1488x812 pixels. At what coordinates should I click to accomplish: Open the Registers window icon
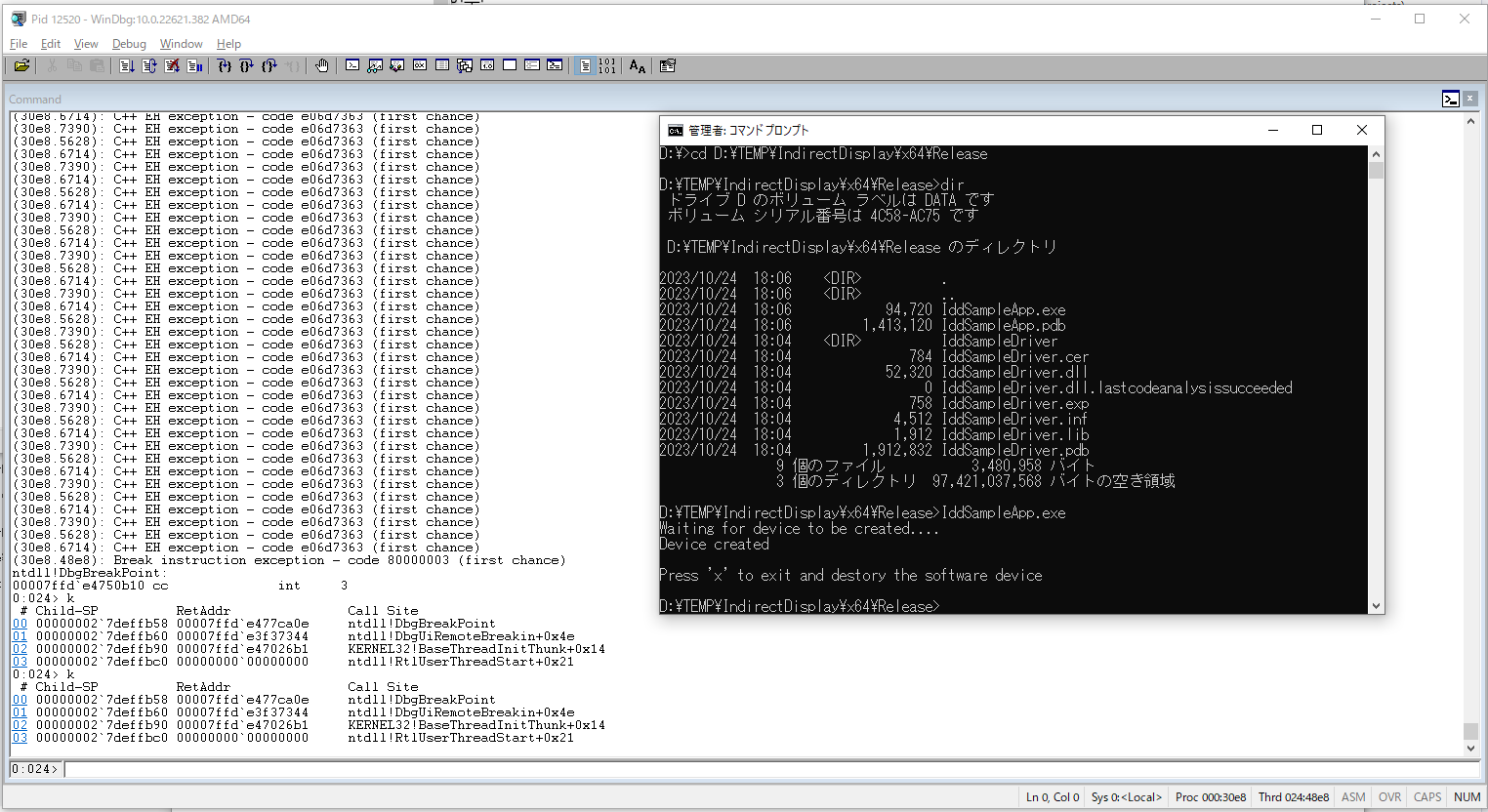420,65
